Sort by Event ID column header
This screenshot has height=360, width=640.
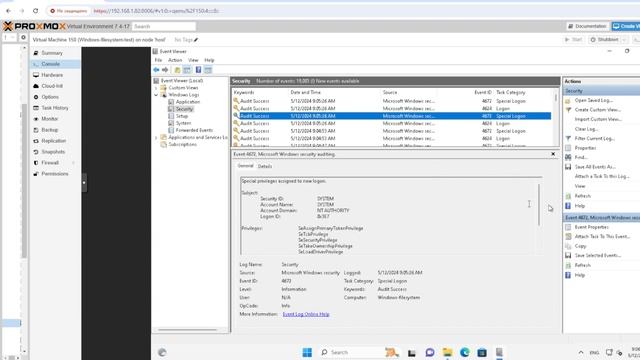point(483,93)
